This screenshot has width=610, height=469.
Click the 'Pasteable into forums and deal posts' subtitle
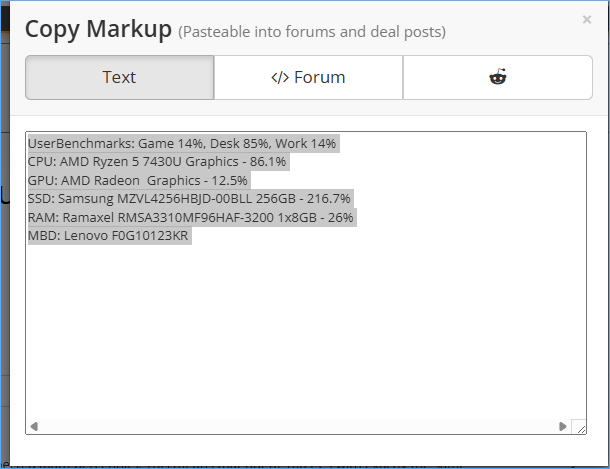[x=312, y=32]
